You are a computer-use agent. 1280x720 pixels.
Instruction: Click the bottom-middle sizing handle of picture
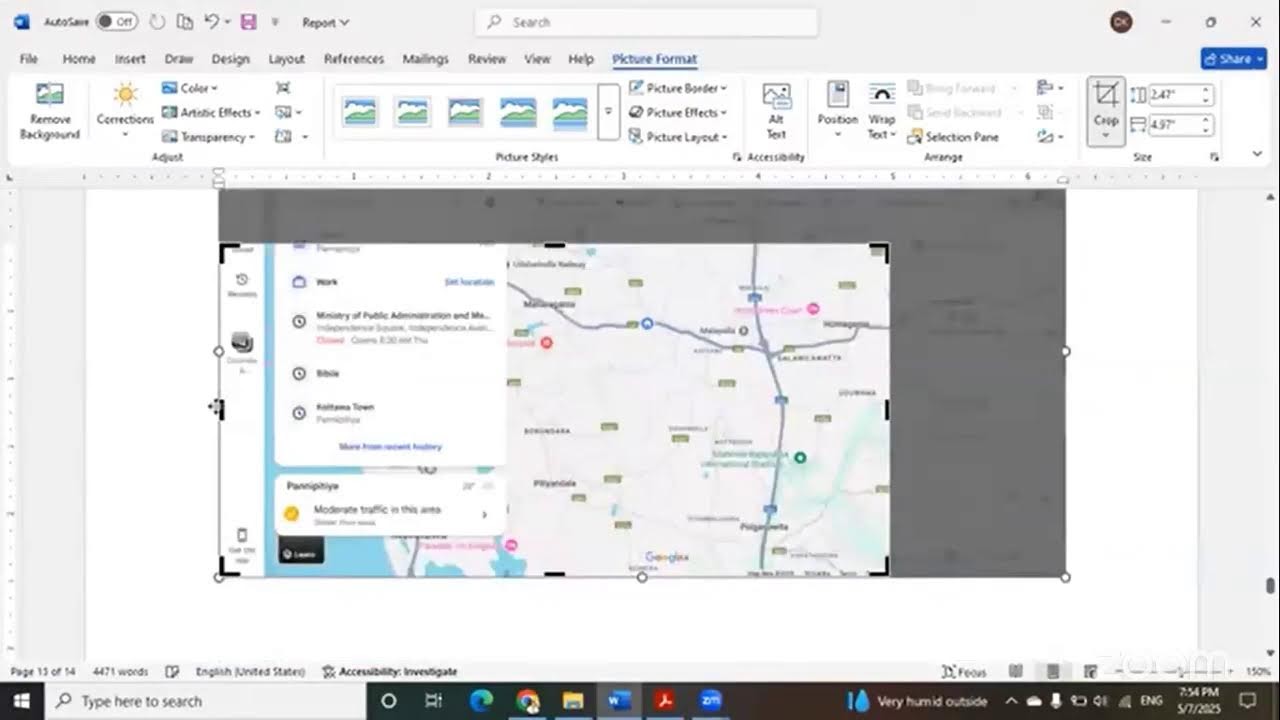(642, 577)
